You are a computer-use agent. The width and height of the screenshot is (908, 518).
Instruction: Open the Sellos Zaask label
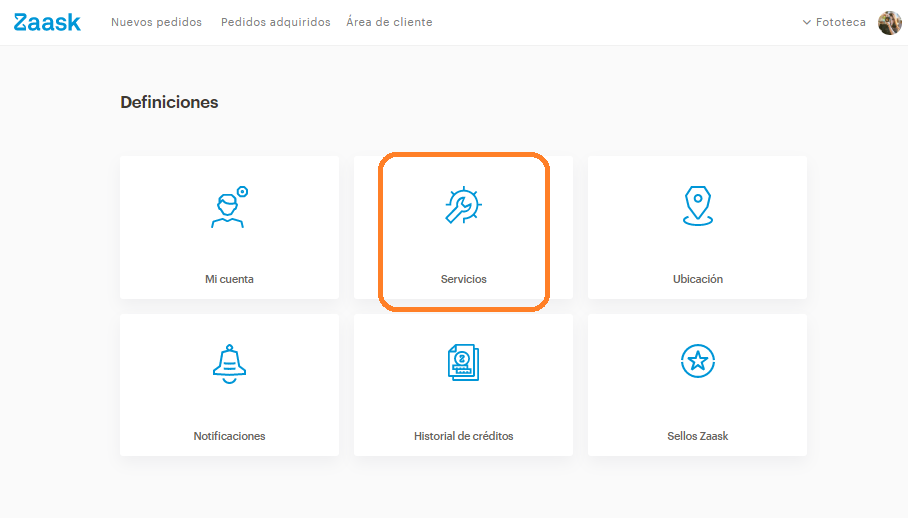(x=698, y=436)
